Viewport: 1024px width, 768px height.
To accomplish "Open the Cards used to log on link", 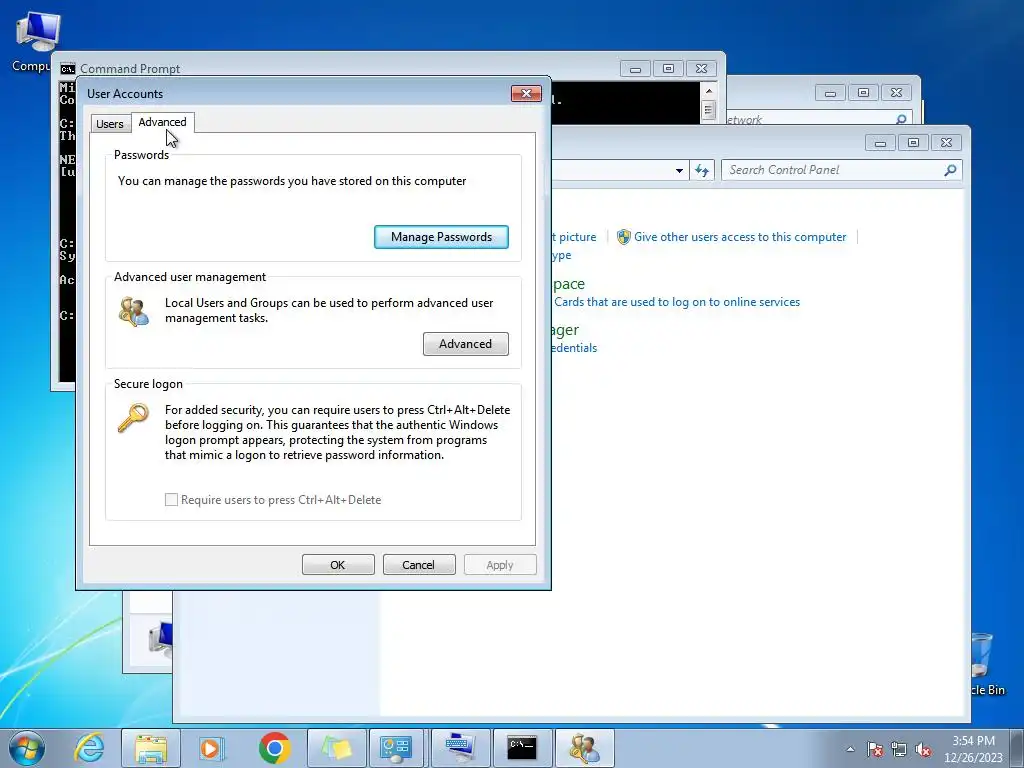I will coord(677,302).
